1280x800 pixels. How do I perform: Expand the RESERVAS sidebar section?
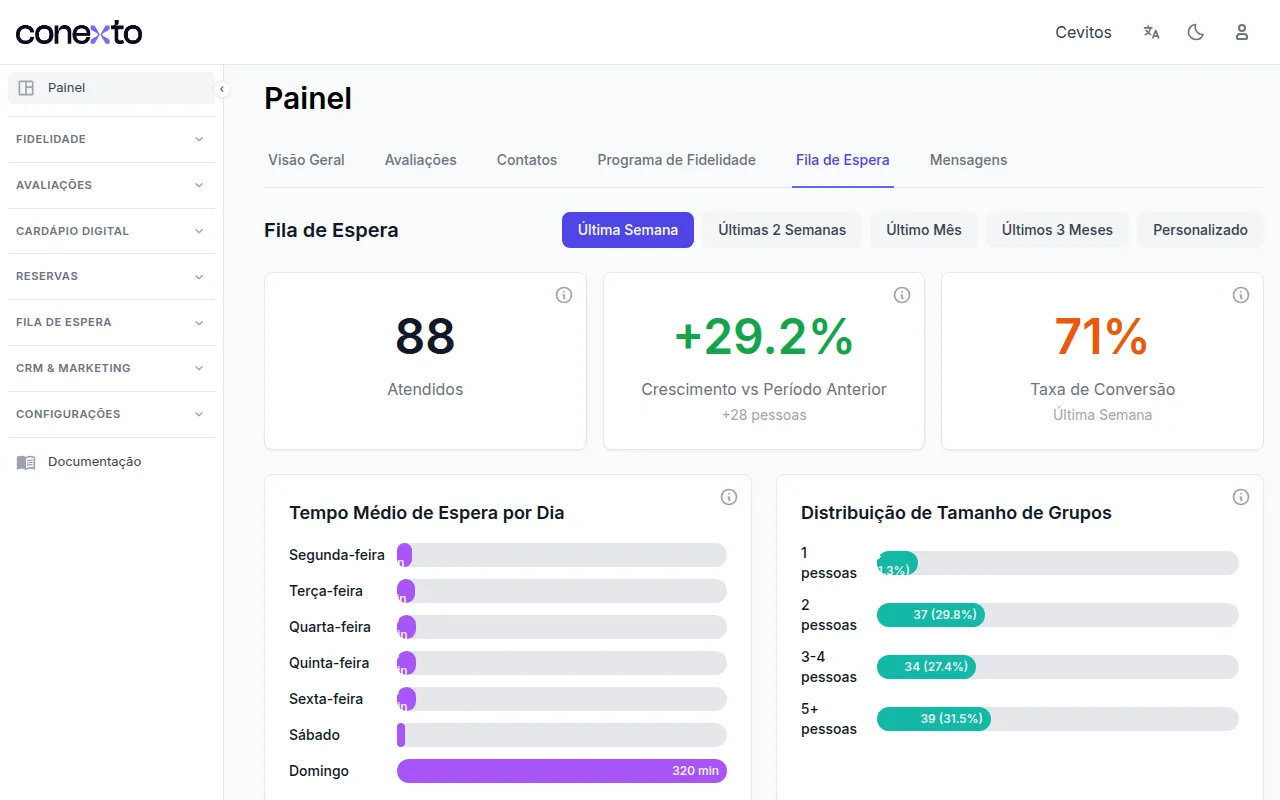pos(111,276)
